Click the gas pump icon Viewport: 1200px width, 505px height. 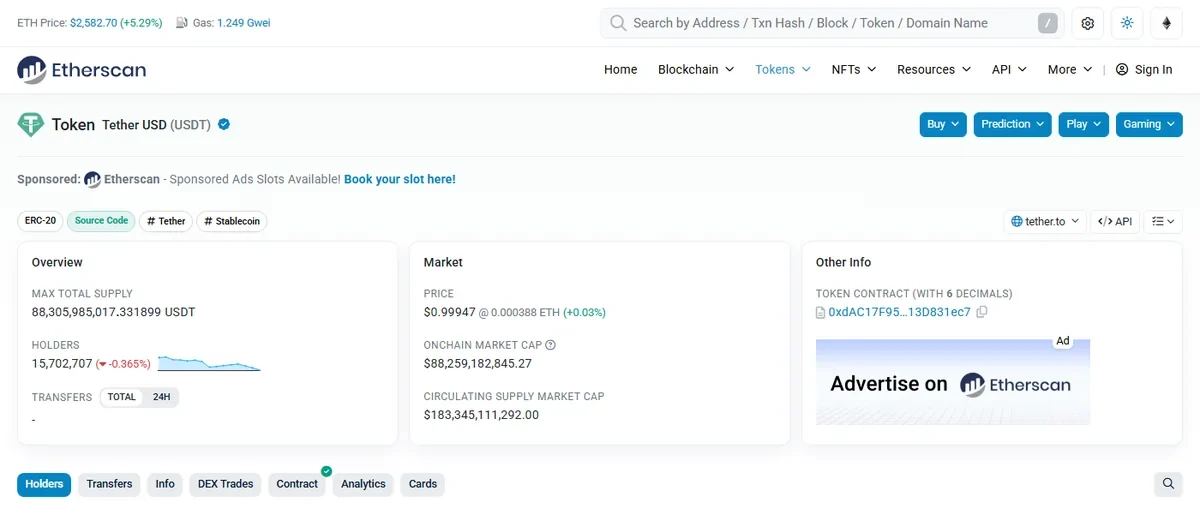click(182, 23)
